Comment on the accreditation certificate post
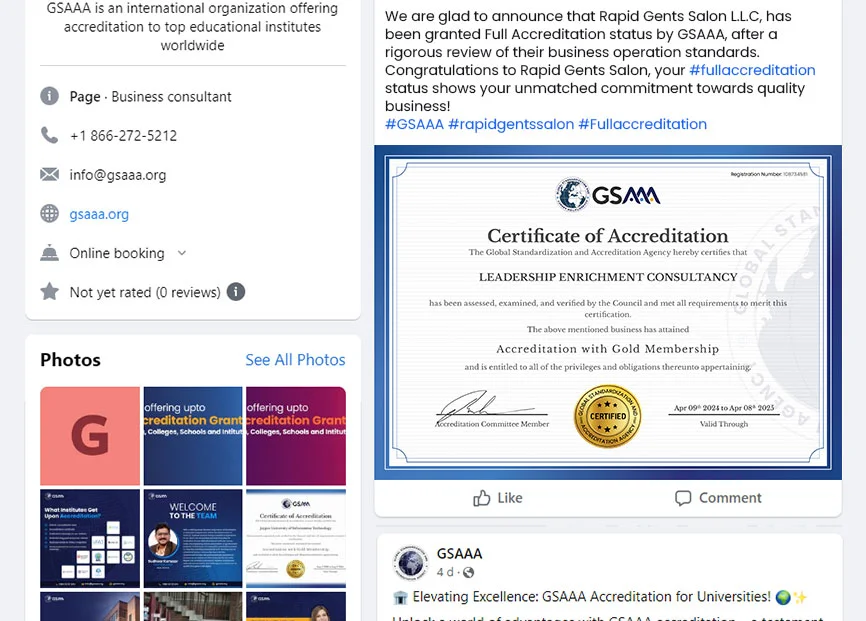Image resolution: width=866 pixels, height=621 pixels. [x=718, y=498]
